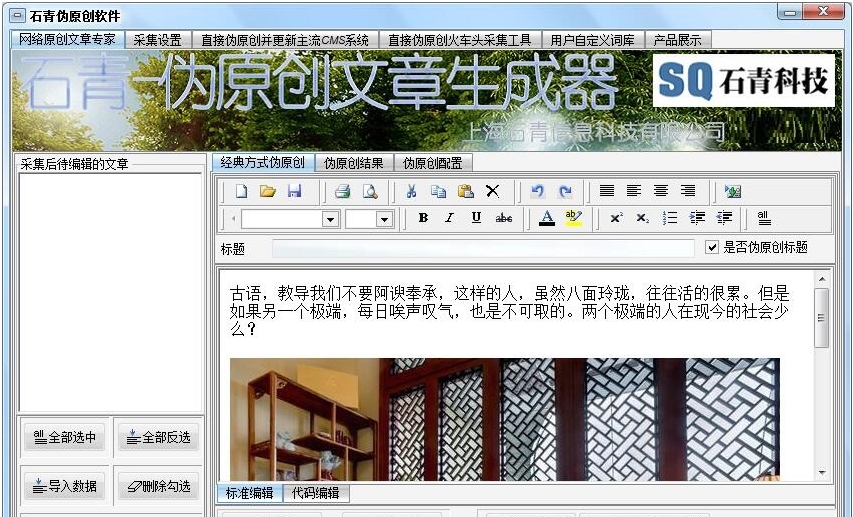Image resolution: width=853 pixels, height=517 pixels.
Task: Open the 用户自定义词库 tab
Action: point(592,40)
